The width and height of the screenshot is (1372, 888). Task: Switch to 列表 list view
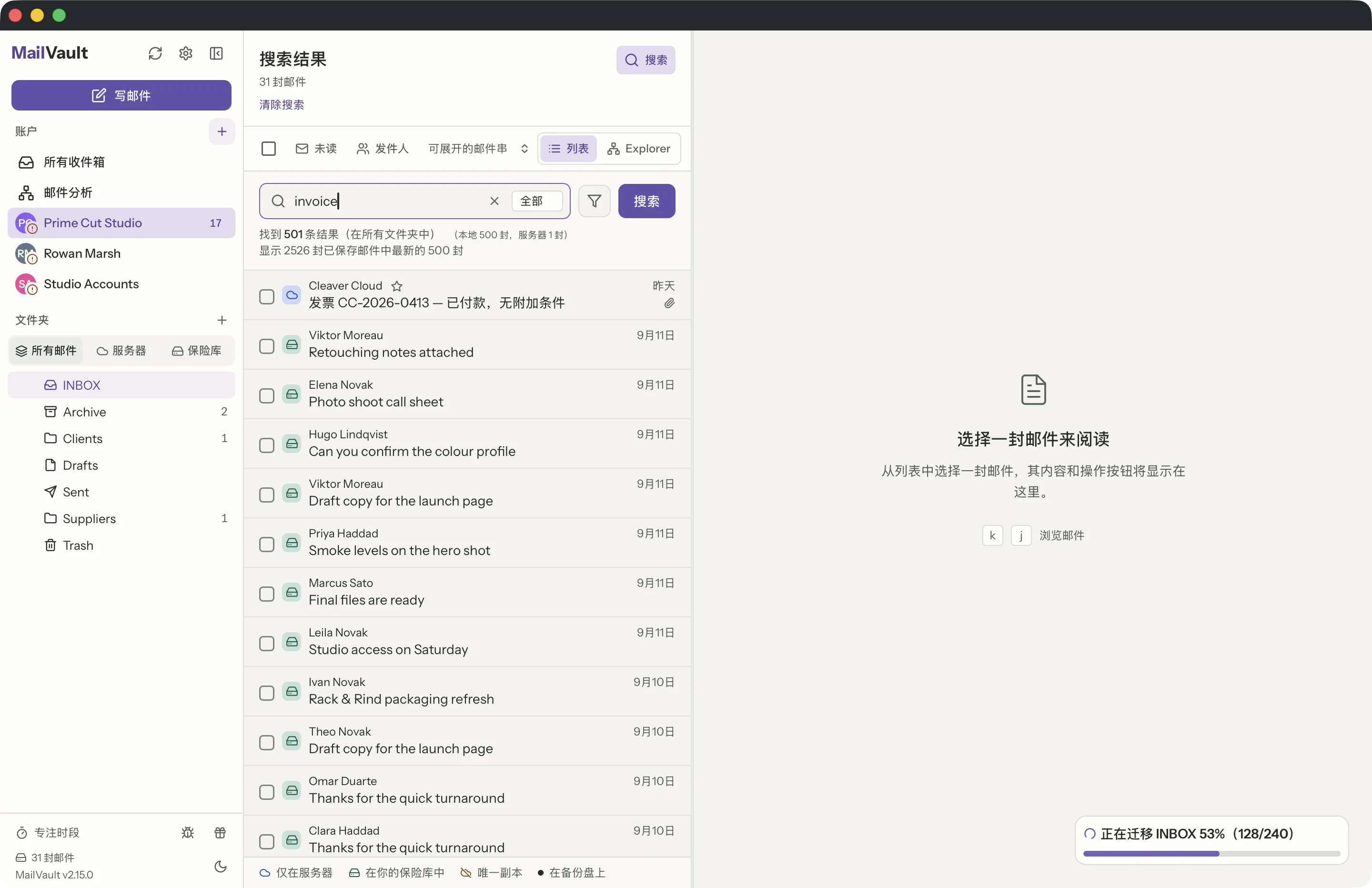coord(568,149)
